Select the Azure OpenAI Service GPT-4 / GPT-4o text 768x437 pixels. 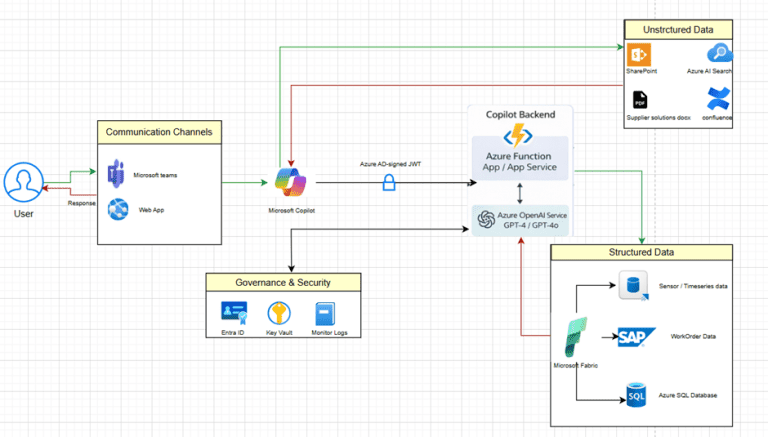click(x=532, y=220)
